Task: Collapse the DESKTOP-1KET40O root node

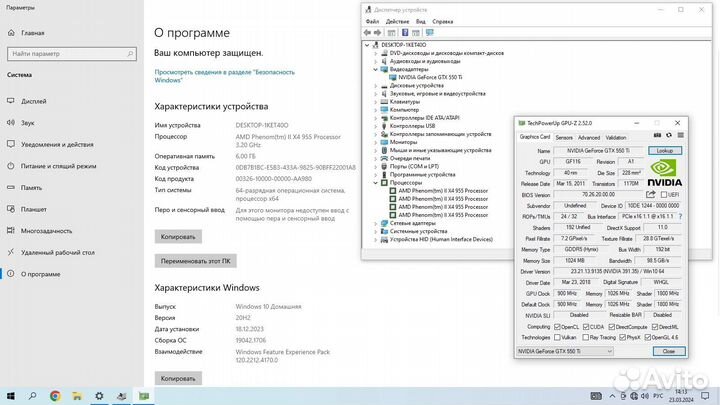Action: 367,45
